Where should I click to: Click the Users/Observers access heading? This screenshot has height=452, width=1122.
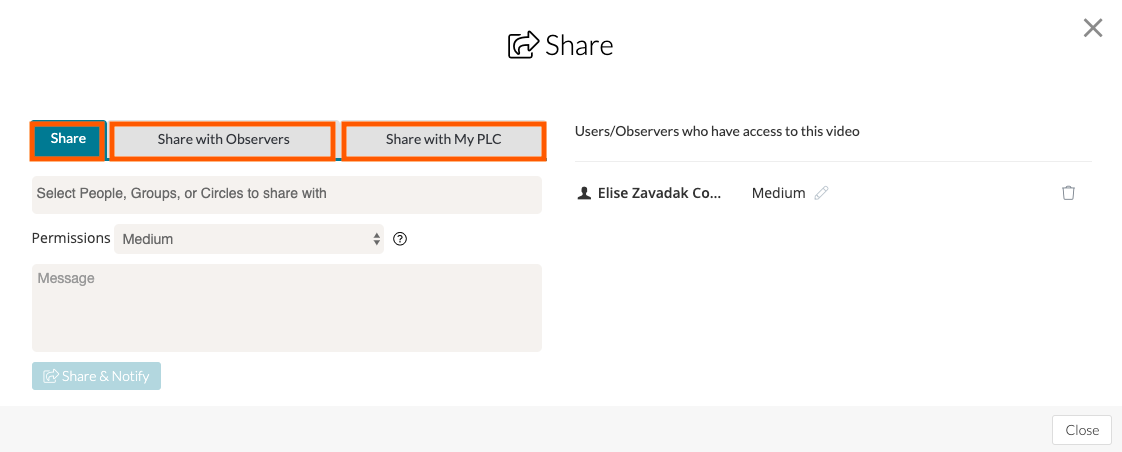717,131
